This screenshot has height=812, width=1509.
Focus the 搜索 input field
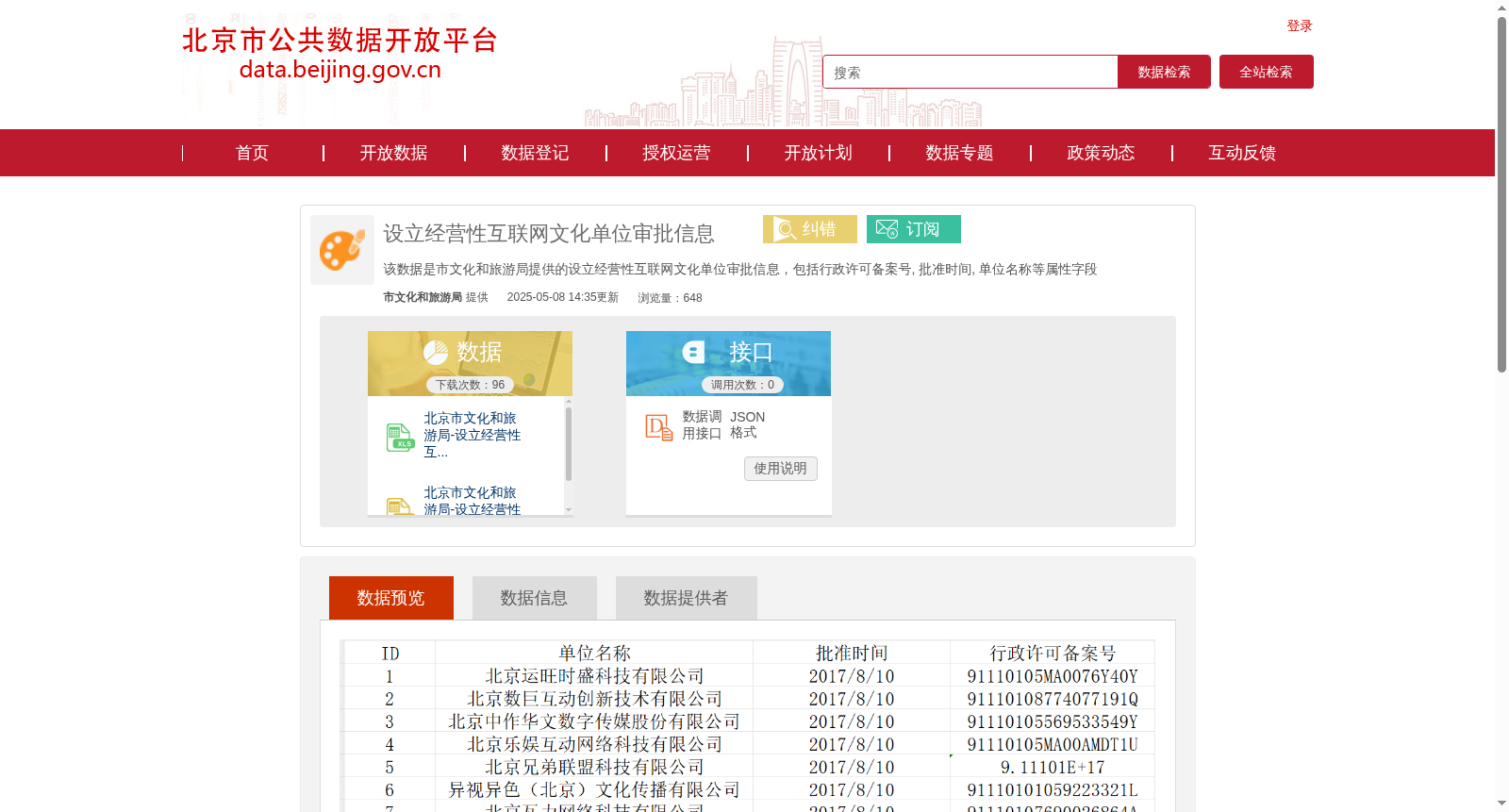(x=970, y=72)
